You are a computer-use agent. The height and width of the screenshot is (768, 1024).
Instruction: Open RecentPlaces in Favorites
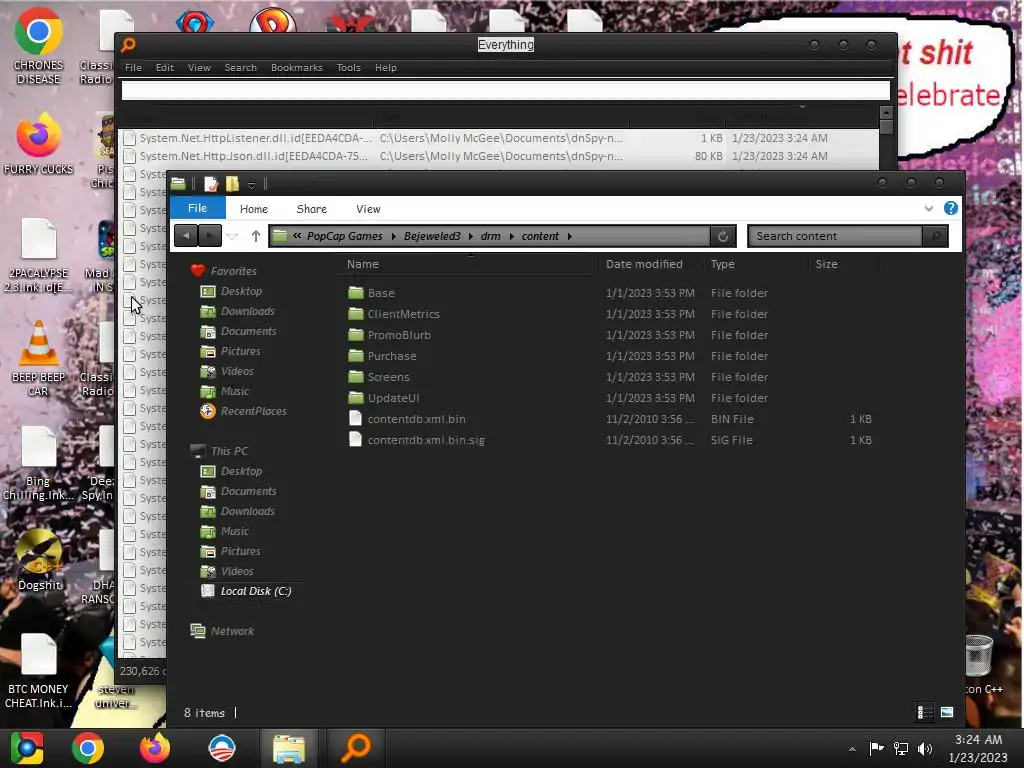[253, 411]
